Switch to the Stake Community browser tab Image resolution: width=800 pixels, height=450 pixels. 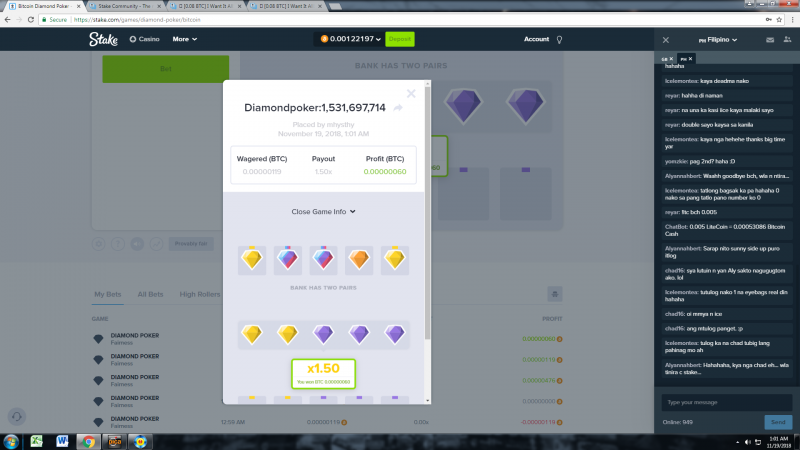pyautogui.click(x=126, y=6)
